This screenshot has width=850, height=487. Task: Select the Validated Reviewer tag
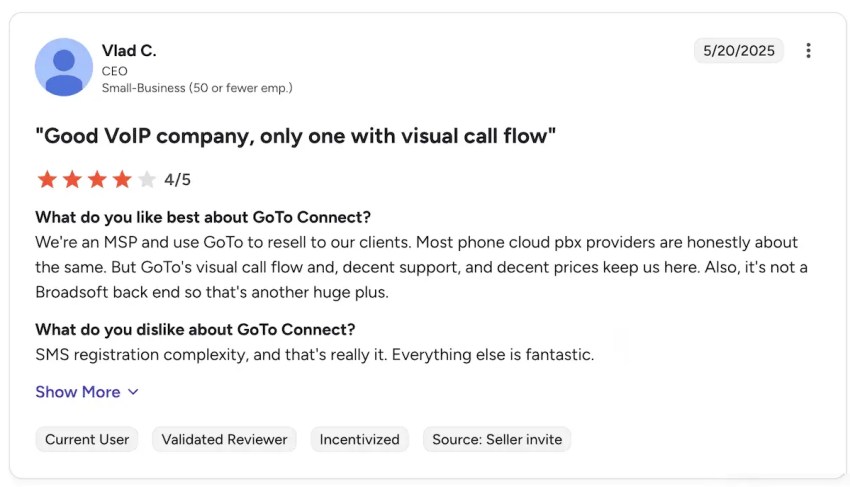tap(224, 439)
